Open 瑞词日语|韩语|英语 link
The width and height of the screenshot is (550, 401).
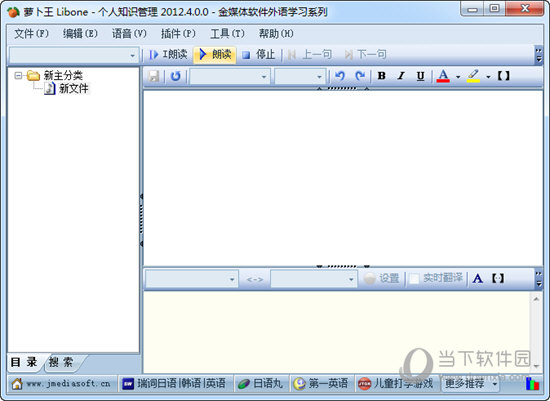pyautogui.click(x=175, y=384)
